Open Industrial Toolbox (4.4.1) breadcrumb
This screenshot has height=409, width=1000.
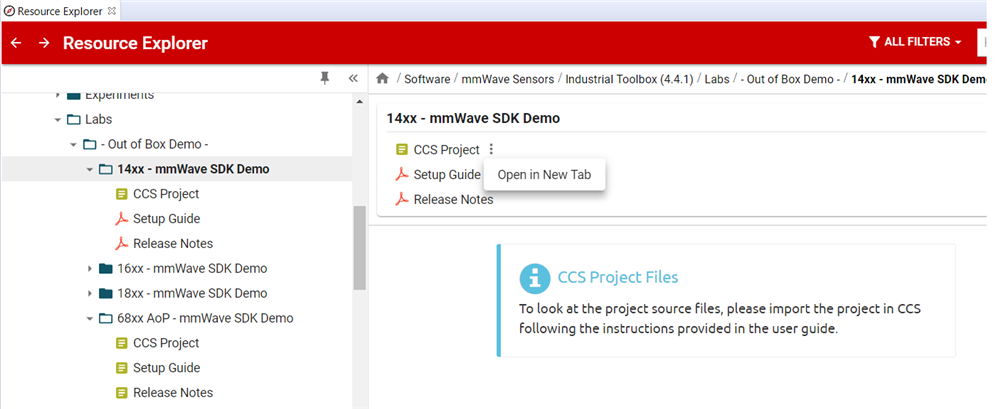click(629, 79)
